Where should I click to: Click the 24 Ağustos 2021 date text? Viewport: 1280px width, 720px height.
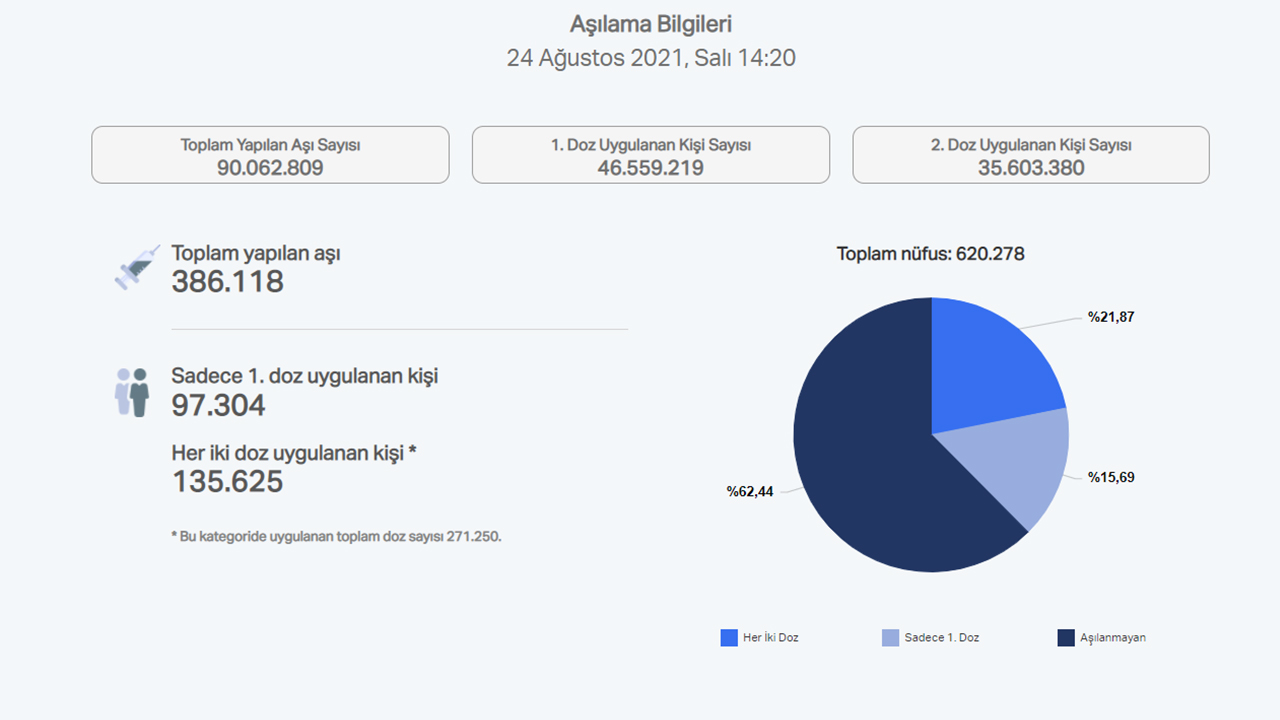(651, 58)
